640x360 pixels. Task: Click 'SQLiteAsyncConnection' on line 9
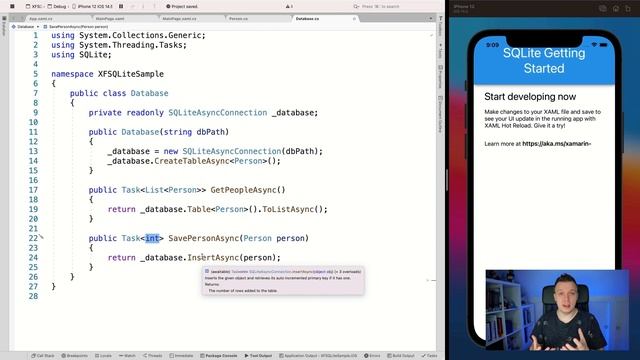point(218,113)
